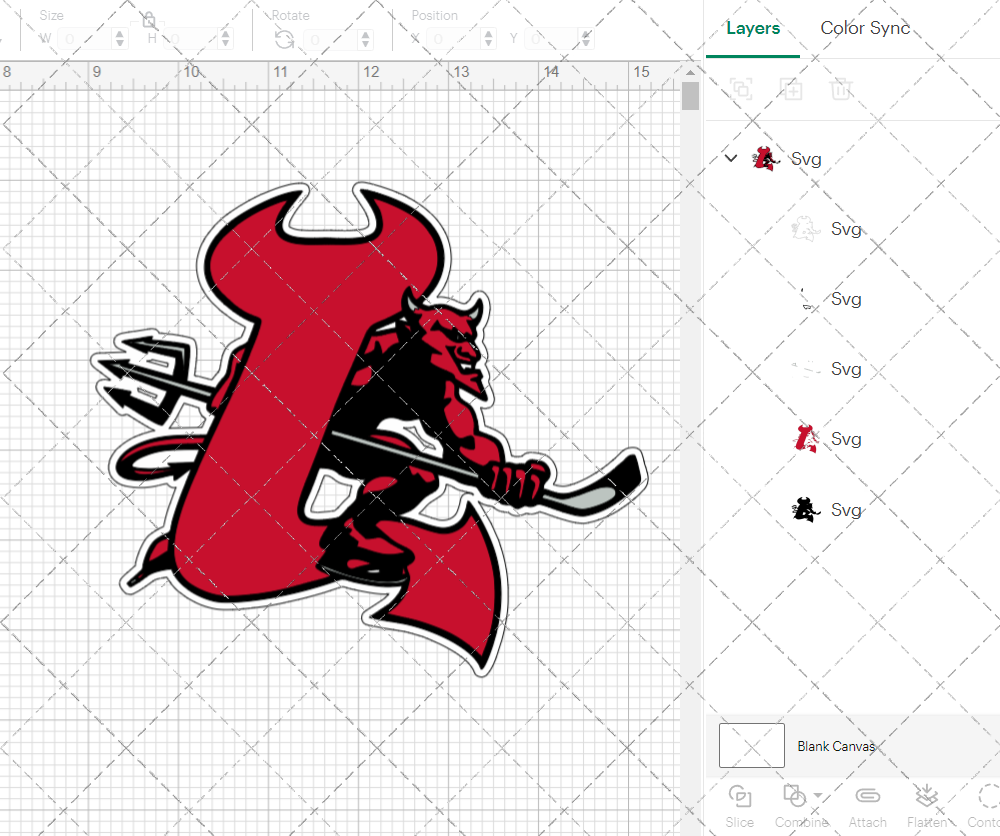The height and width of the screenshot is (836, 1000).
Task: Click the red devil logo image on canvas
Action: tap(370, 429)
